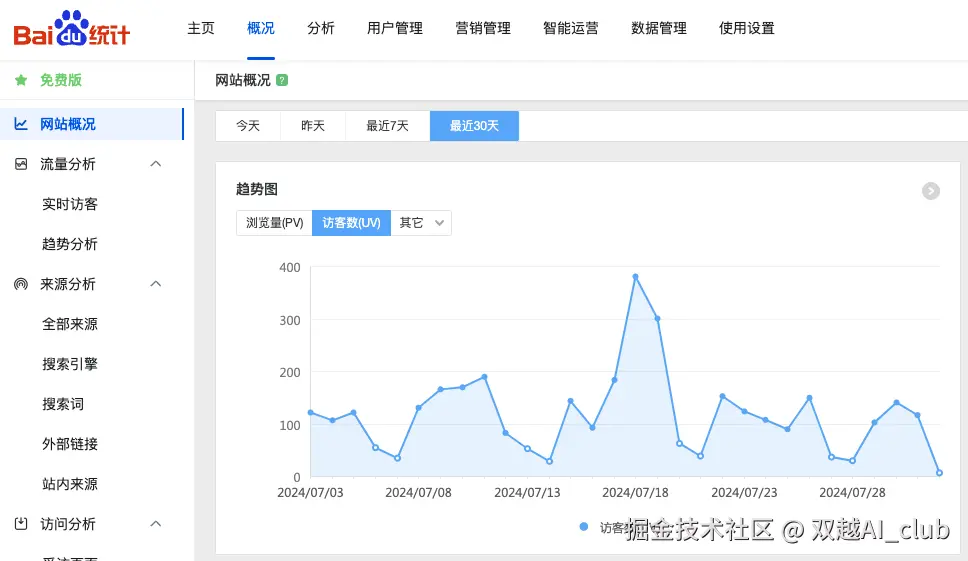
Task: Open 智能运营 in top navigation
Action: (x=570, y=28)
